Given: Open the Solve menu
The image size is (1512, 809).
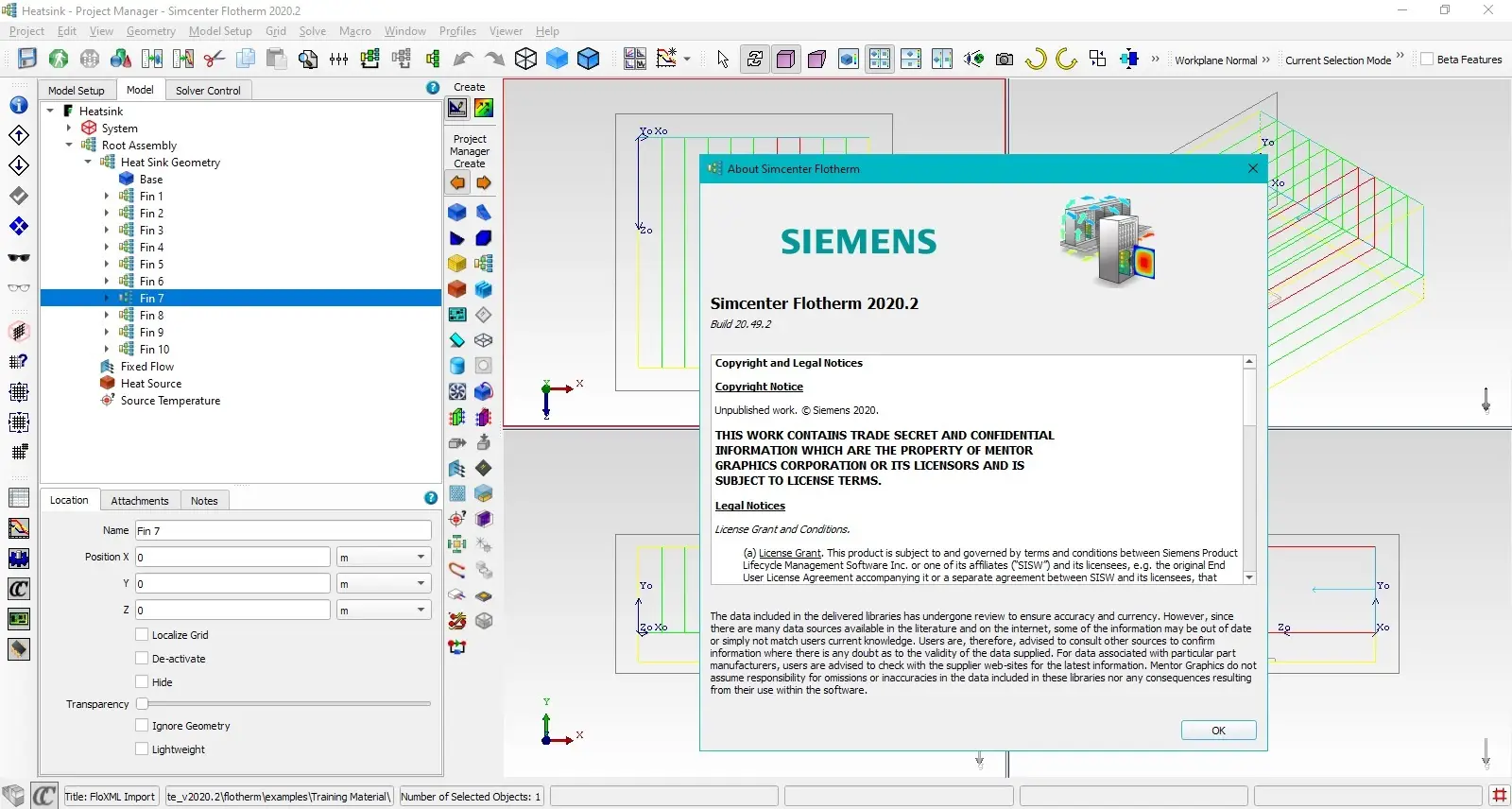Looking at the screenshot, I should 313,31.
